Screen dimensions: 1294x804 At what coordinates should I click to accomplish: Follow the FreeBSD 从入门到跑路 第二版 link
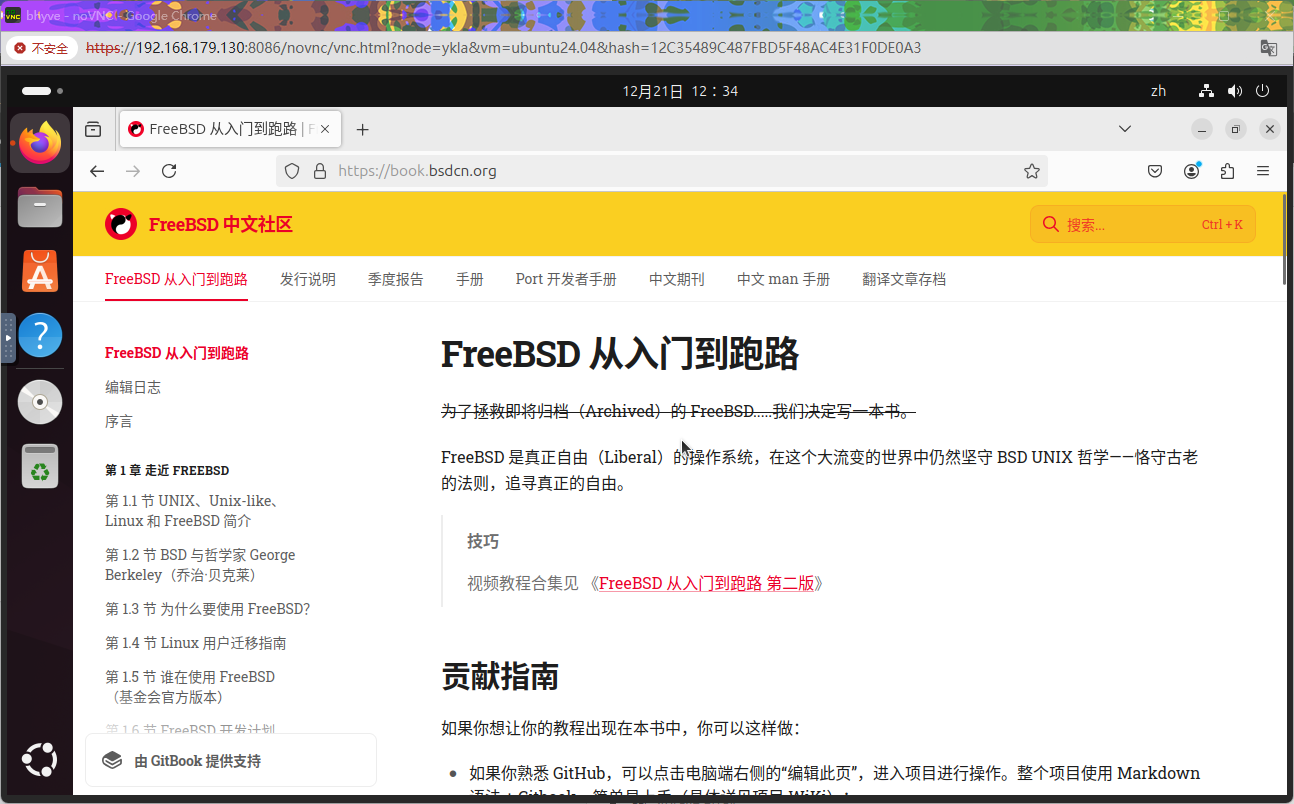pos(706,584)
